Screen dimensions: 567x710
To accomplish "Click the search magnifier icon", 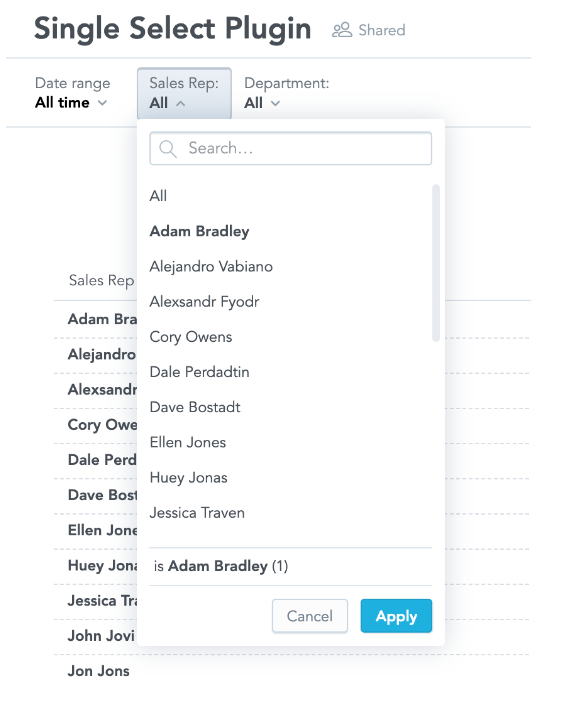I will [x=168, y=149].
